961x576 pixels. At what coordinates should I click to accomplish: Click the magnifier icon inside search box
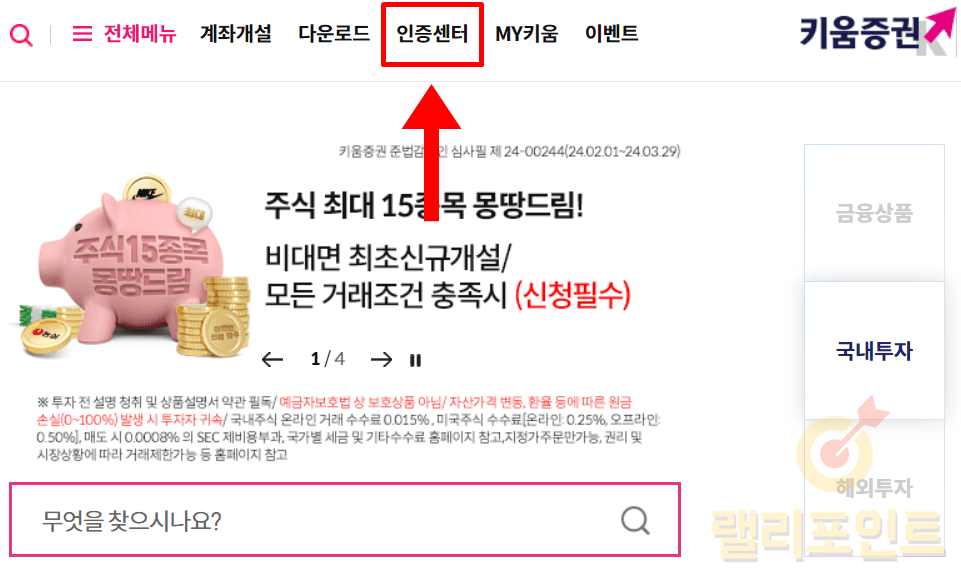click(635, 521)
